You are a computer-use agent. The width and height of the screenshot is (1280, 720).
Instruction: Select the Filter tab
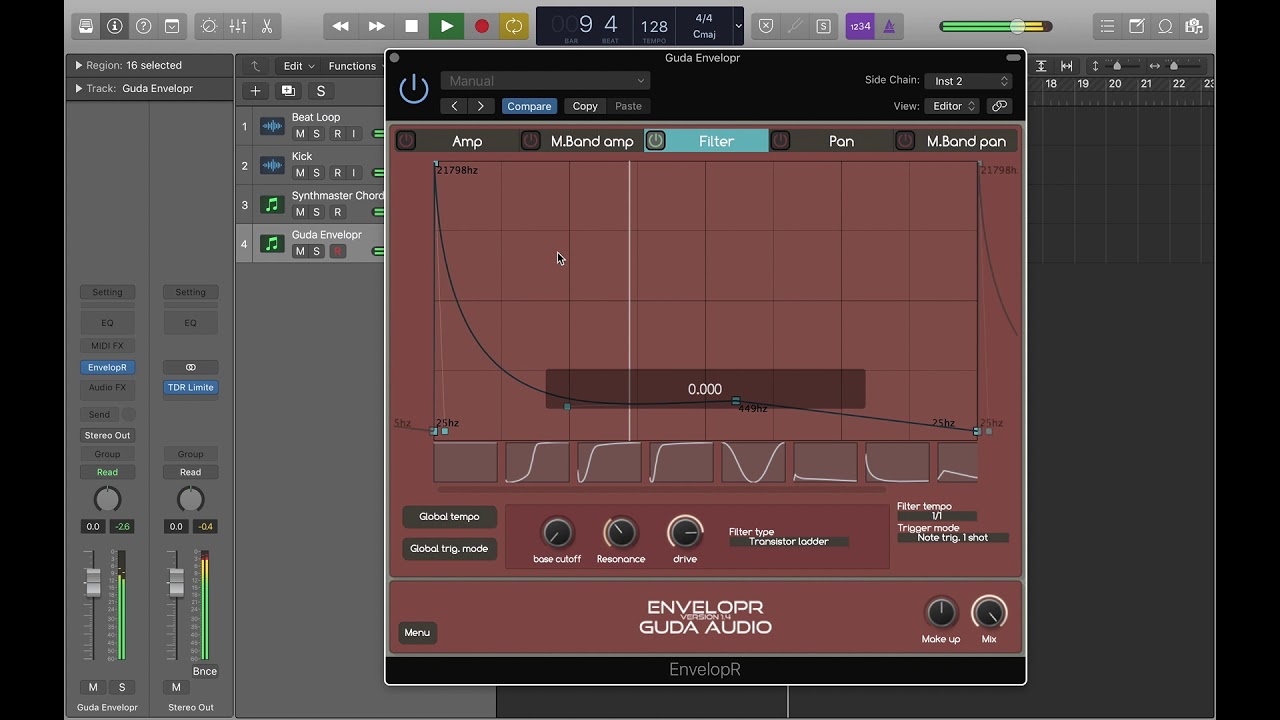pos(717,141)
